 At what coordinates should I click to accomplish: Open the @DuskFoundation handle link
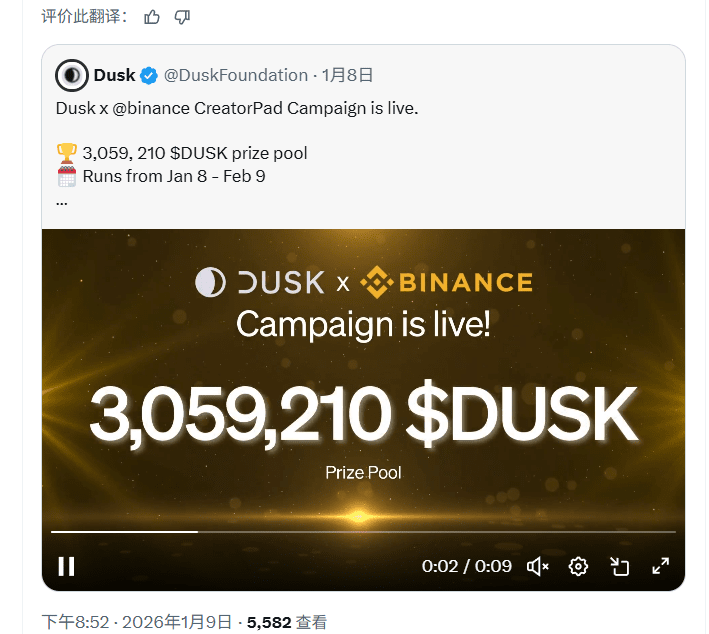235,75
